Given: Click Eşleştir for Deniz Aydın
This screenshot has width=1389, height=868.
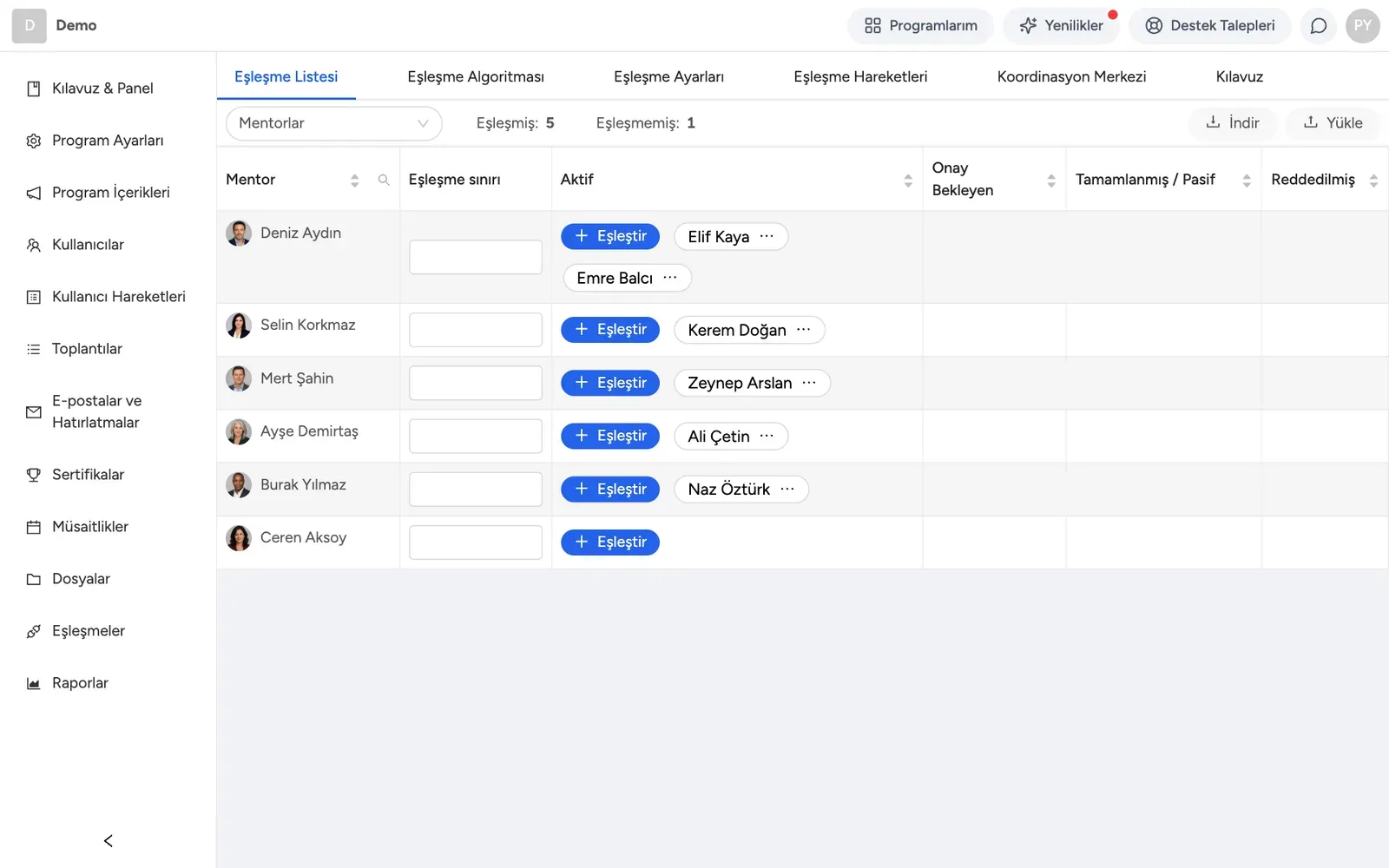Looking at the screenshot, I should point(610,236).
